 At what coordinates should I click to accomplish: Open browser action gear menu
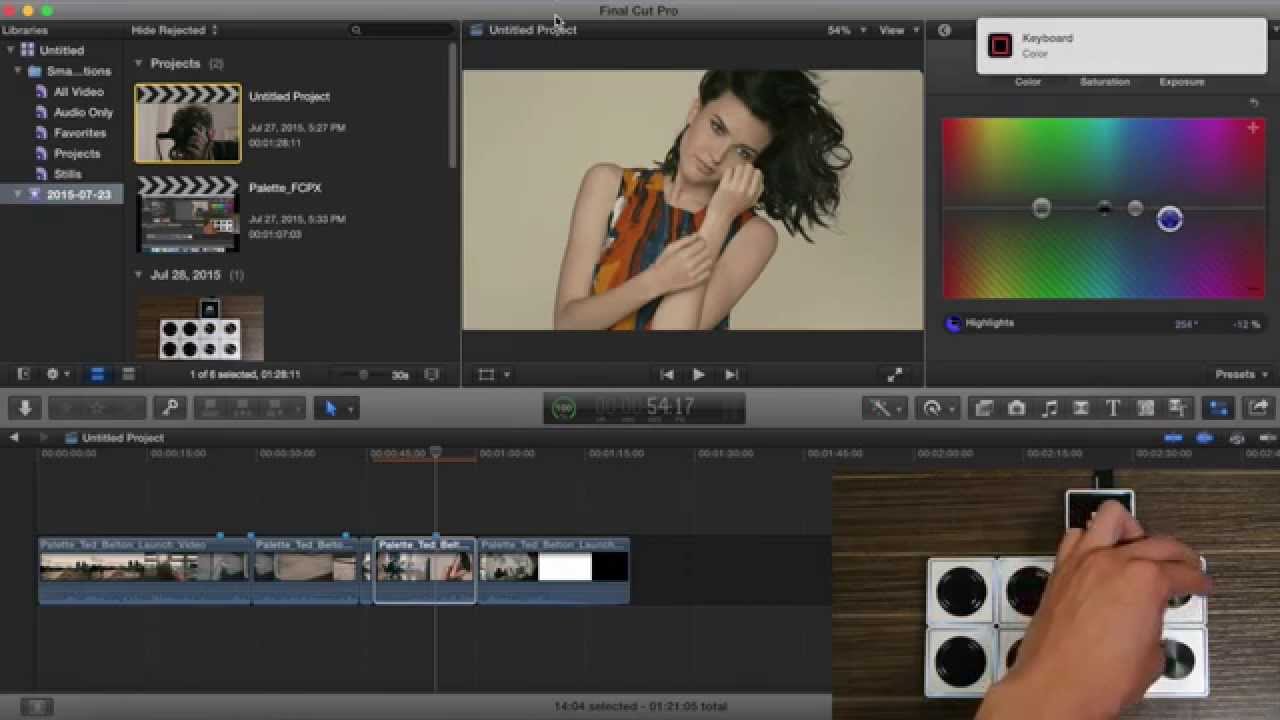pyautogui.click(x=57, y=375)
